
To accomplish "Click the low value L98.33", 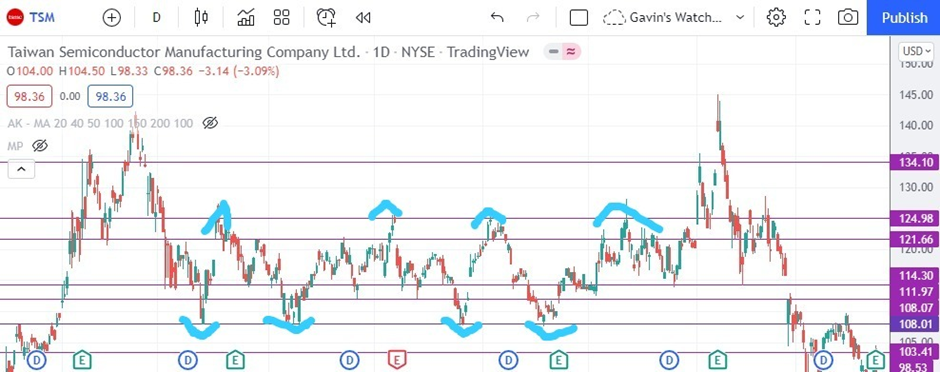I will (130, 71).
